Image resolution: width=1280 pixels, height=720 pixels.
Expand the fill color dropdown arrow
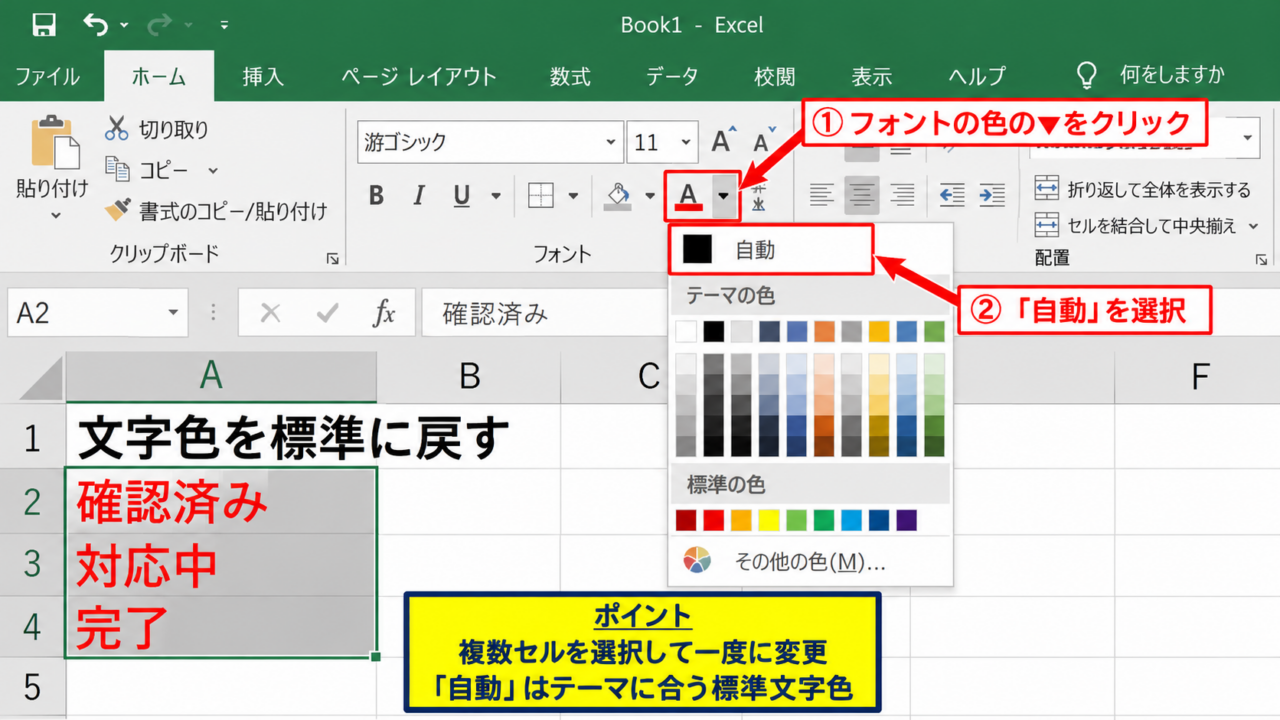click(651, 196)
